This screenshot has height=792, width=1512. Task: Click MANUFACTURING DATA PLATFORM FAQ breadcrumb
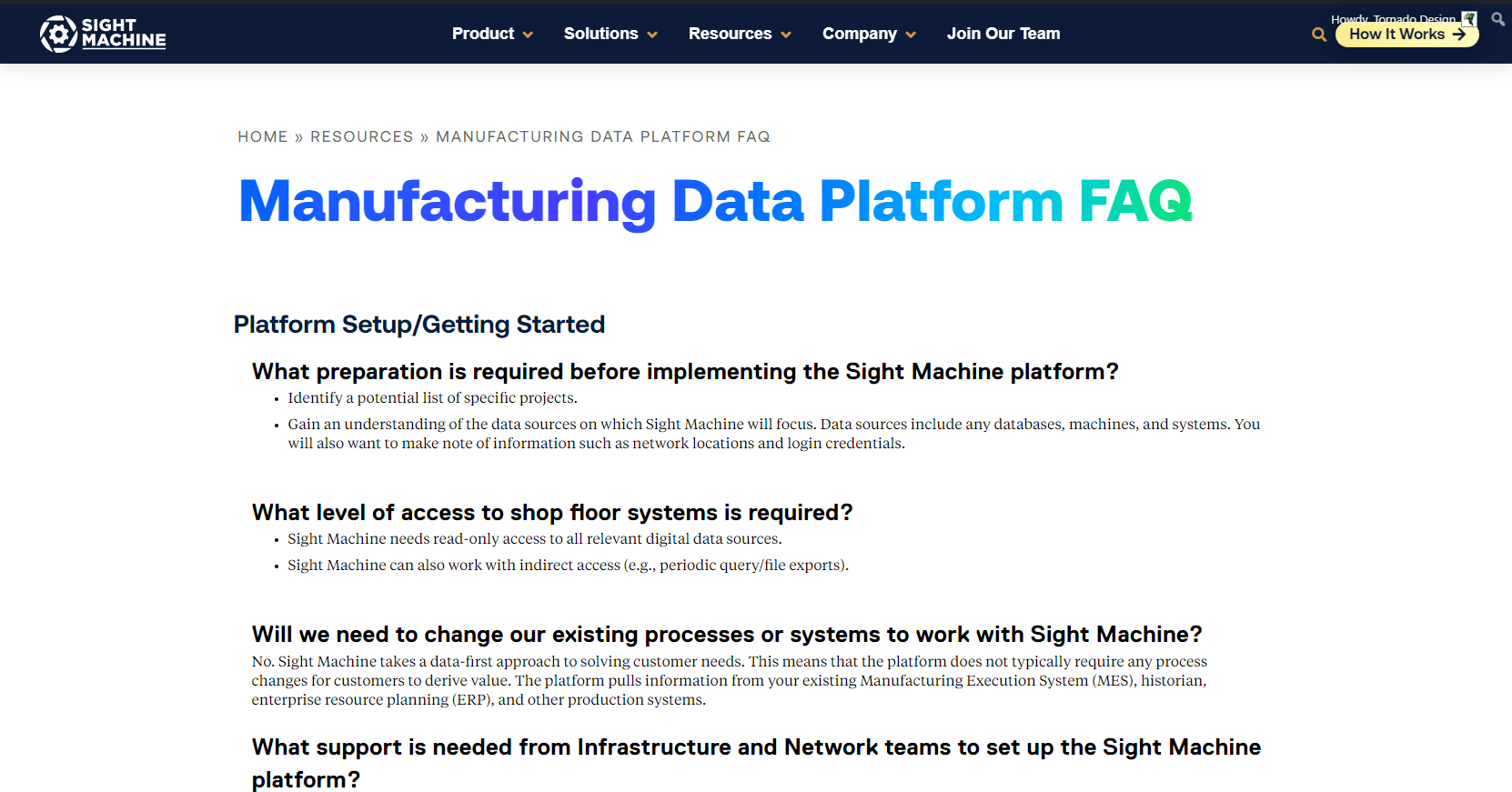pyautogui.click(x=603, y=136)
